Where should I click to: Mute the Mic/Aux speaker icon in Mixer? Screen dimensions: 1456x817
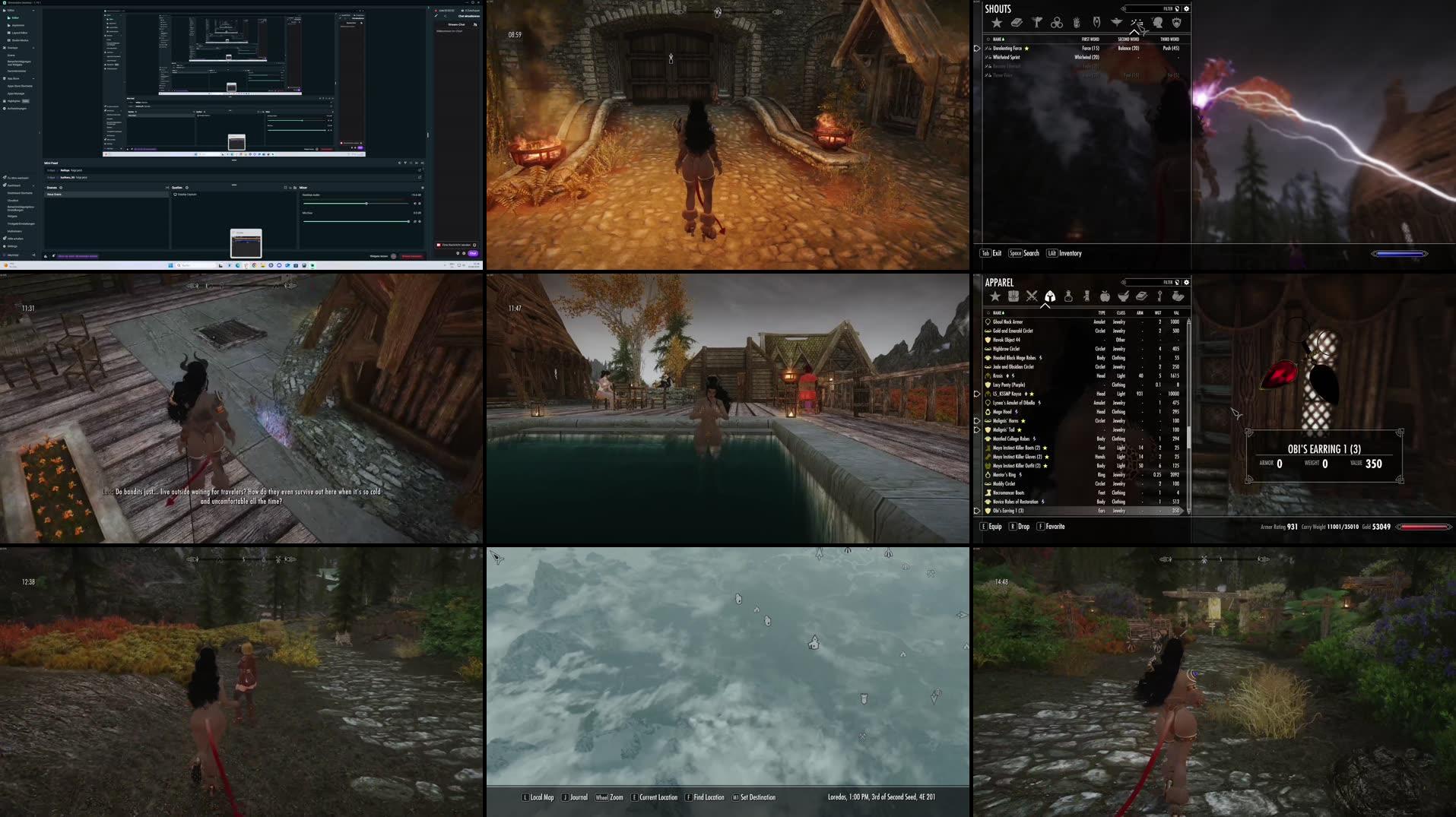(x=414, y=221)
